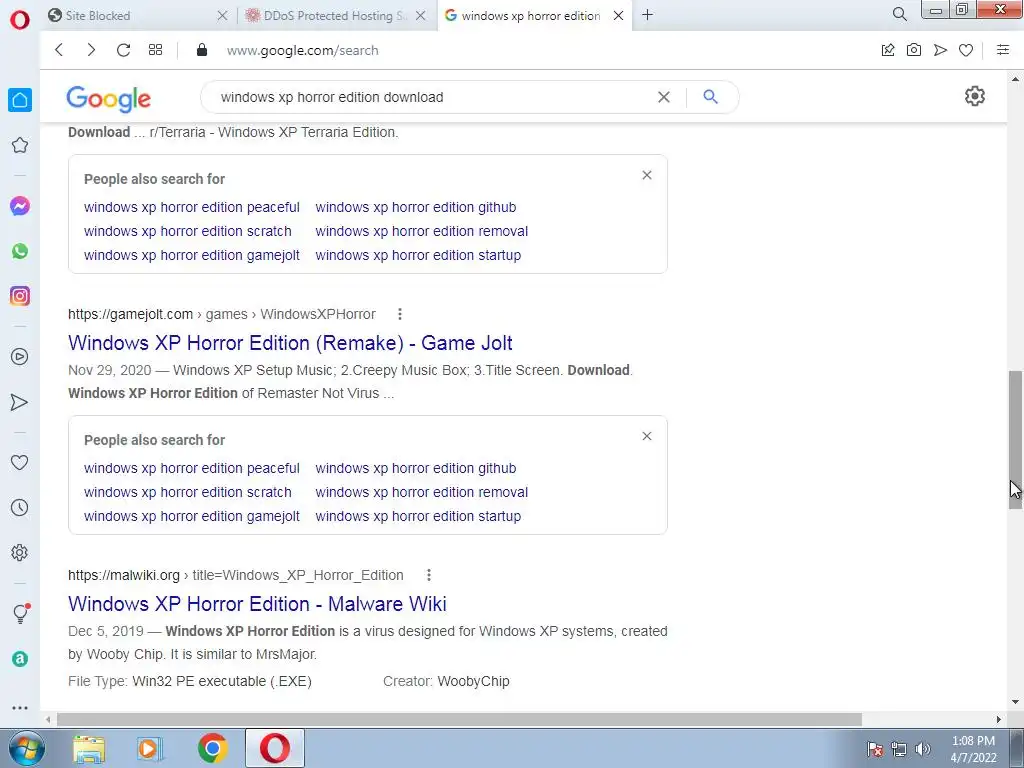Open the Google logo homepage link
The width and height of the screenshot is (1024, 768).
click(x=108, y=99)
